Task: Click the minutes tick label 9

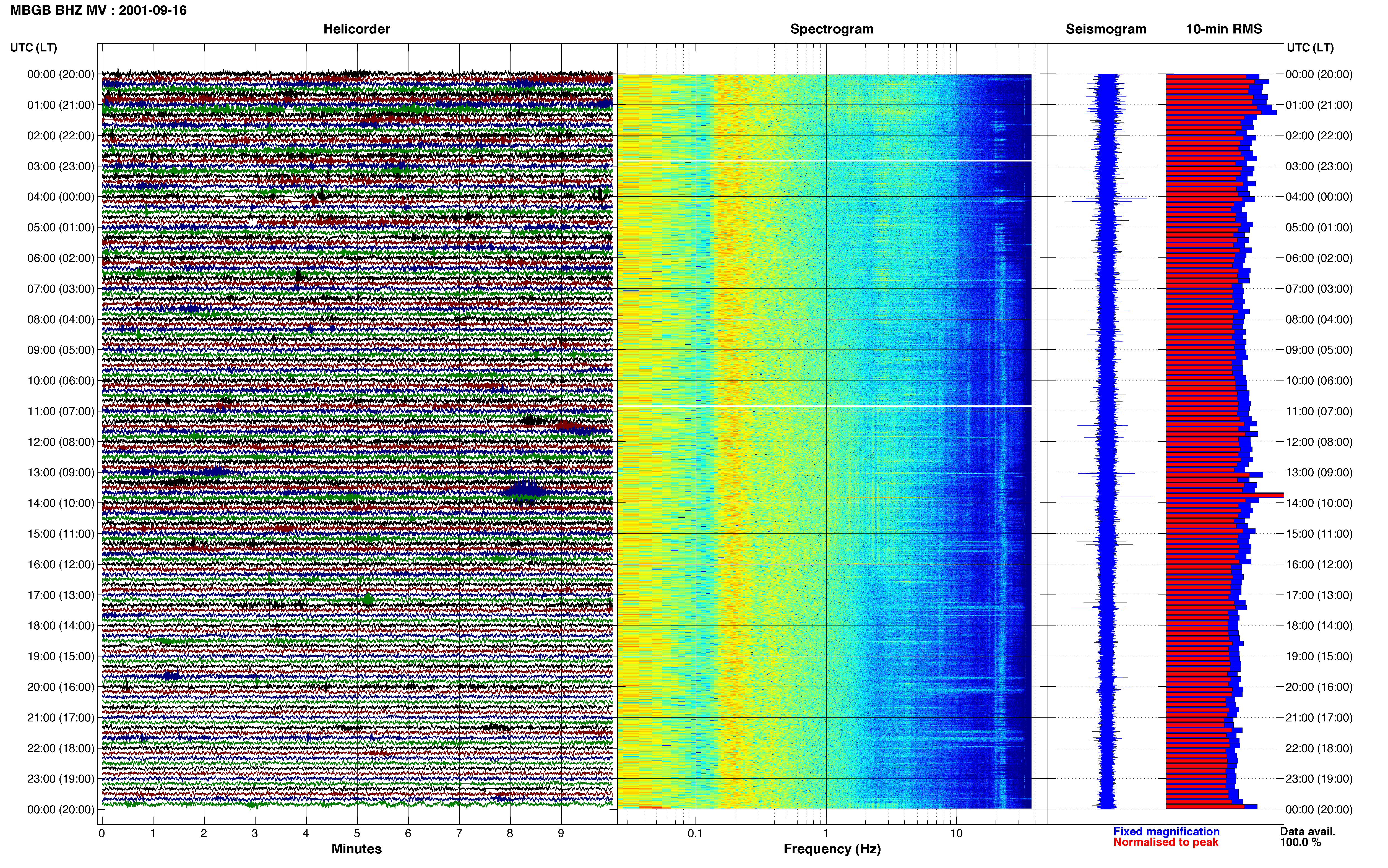Action: (561, 833)
